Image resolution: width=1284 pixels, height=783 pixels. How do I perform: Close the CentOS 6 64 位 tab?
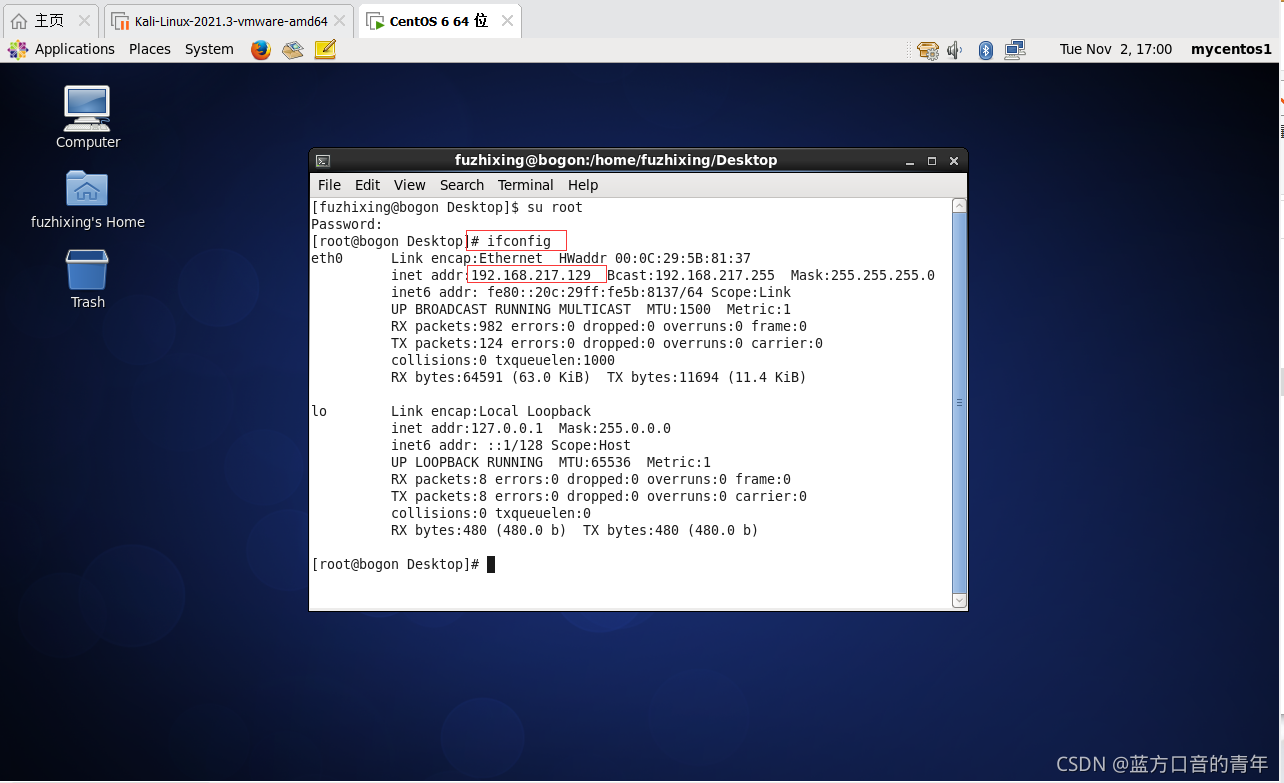(x=507, y=20)
